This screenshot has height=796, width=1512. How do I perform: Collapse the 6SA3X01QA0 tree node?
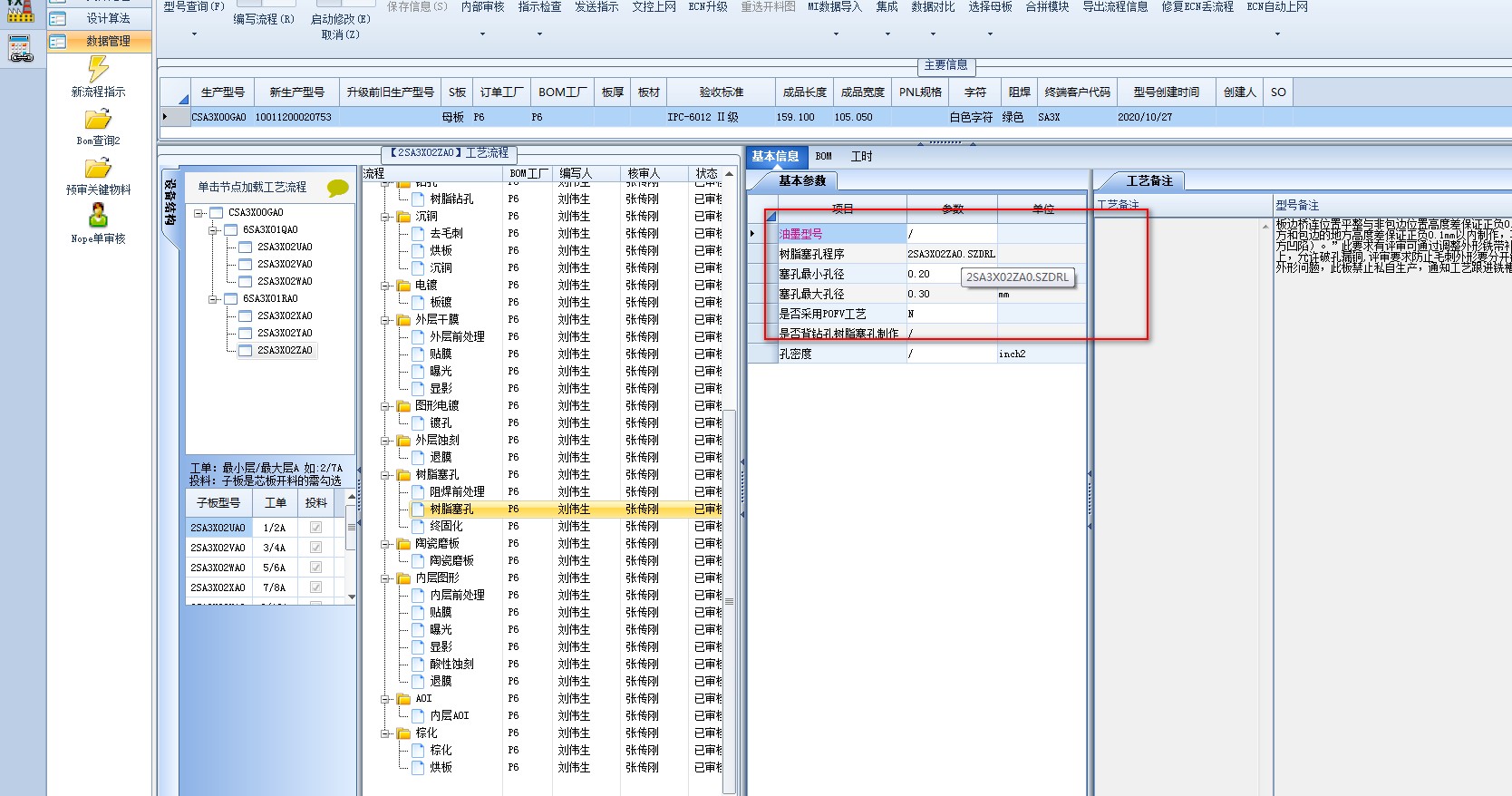pos(213,230)
